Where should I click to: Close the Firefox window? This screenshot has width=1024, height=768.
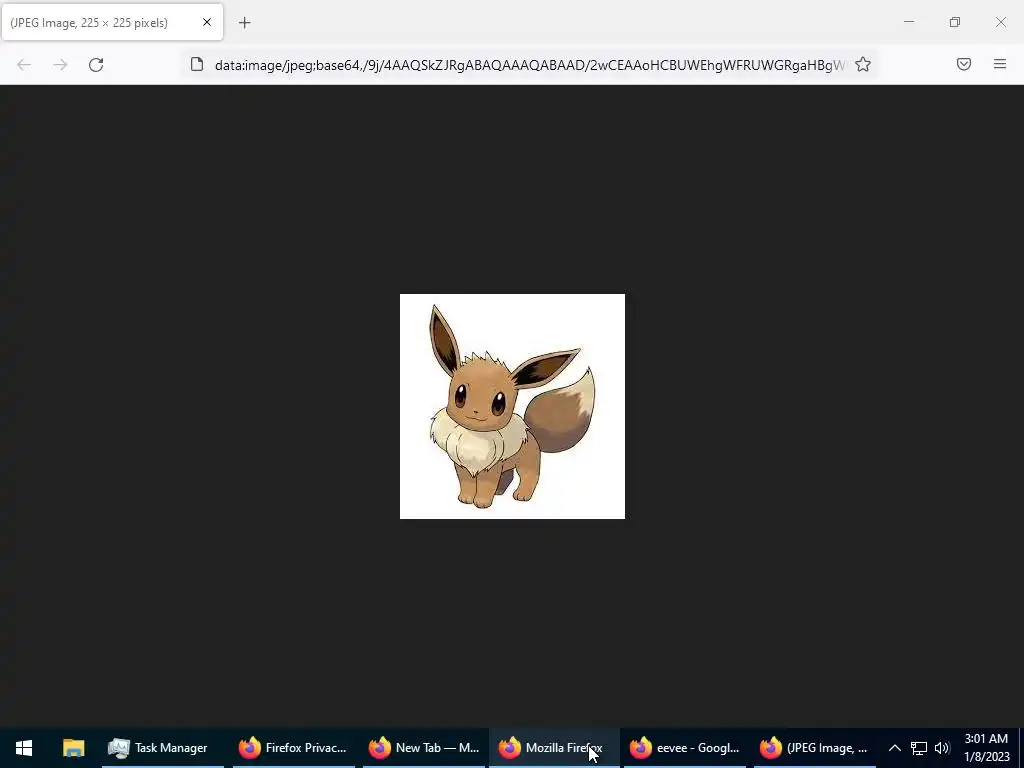pos(1000,22)
